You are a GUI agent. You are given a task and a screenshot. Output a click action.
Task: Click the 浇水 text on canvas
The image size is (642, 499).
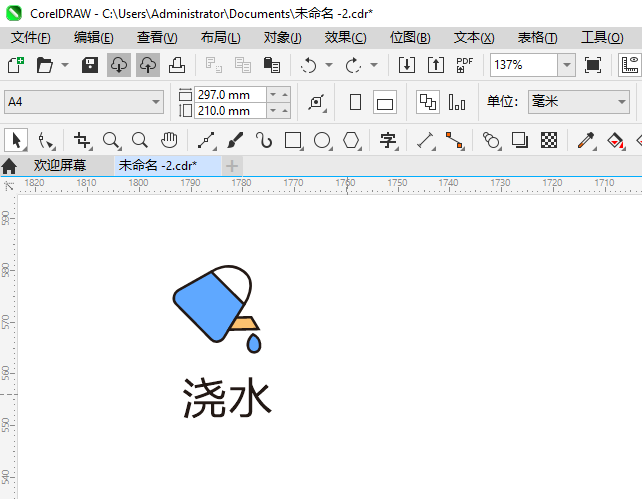226,398
